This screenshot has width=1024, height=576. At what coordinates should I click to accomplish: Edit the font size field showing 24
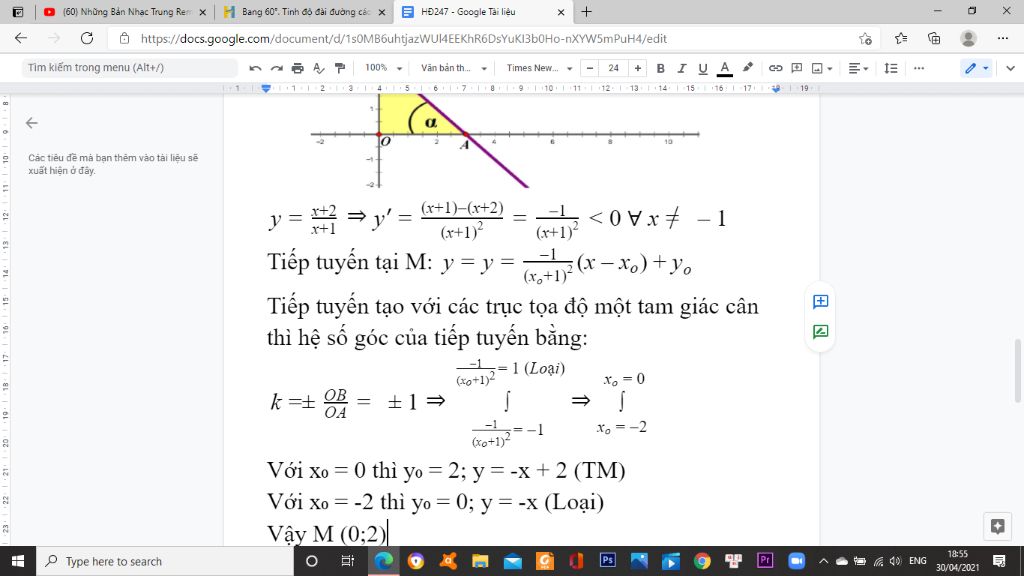tap(613, 68)
